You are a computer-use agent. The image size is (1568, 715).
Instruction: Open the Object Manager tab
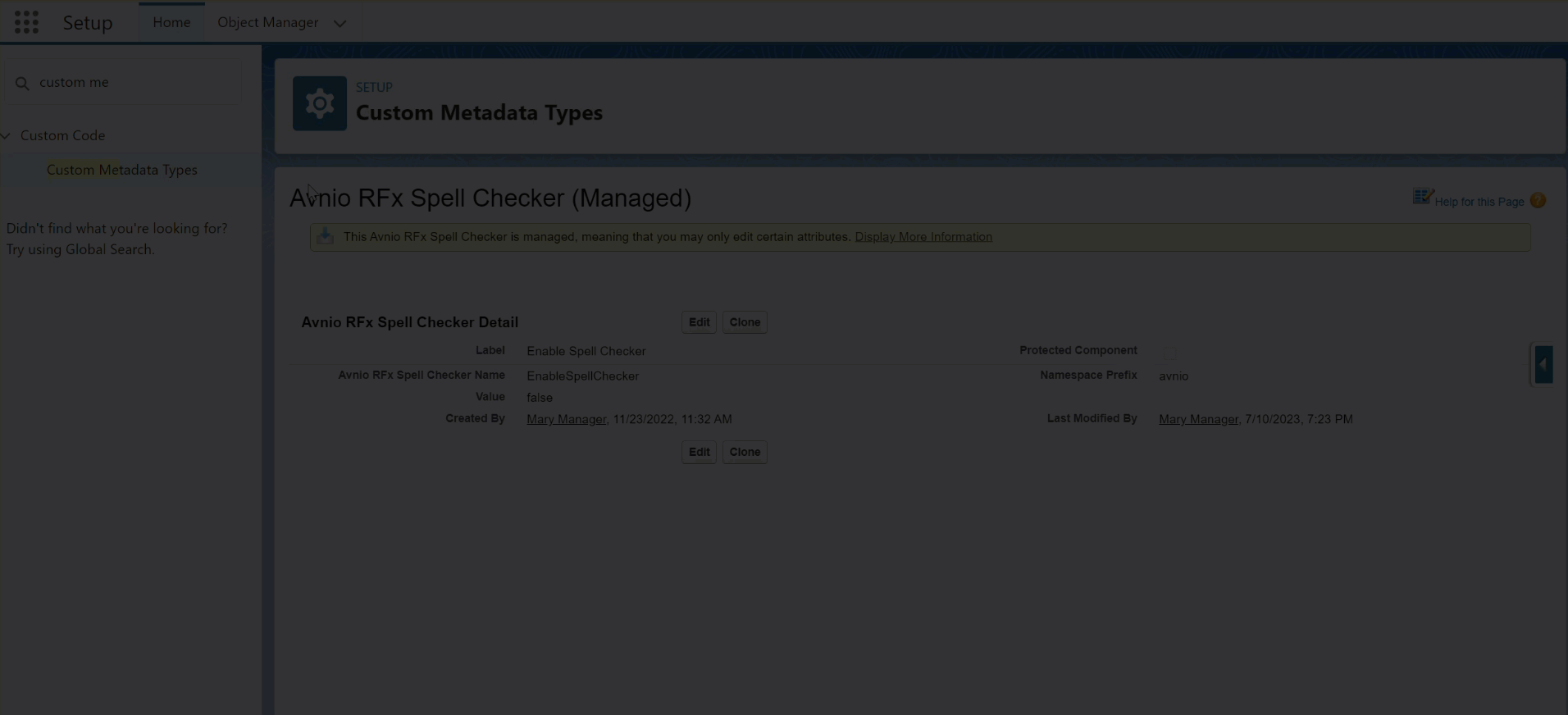click(x=268, y=22)
